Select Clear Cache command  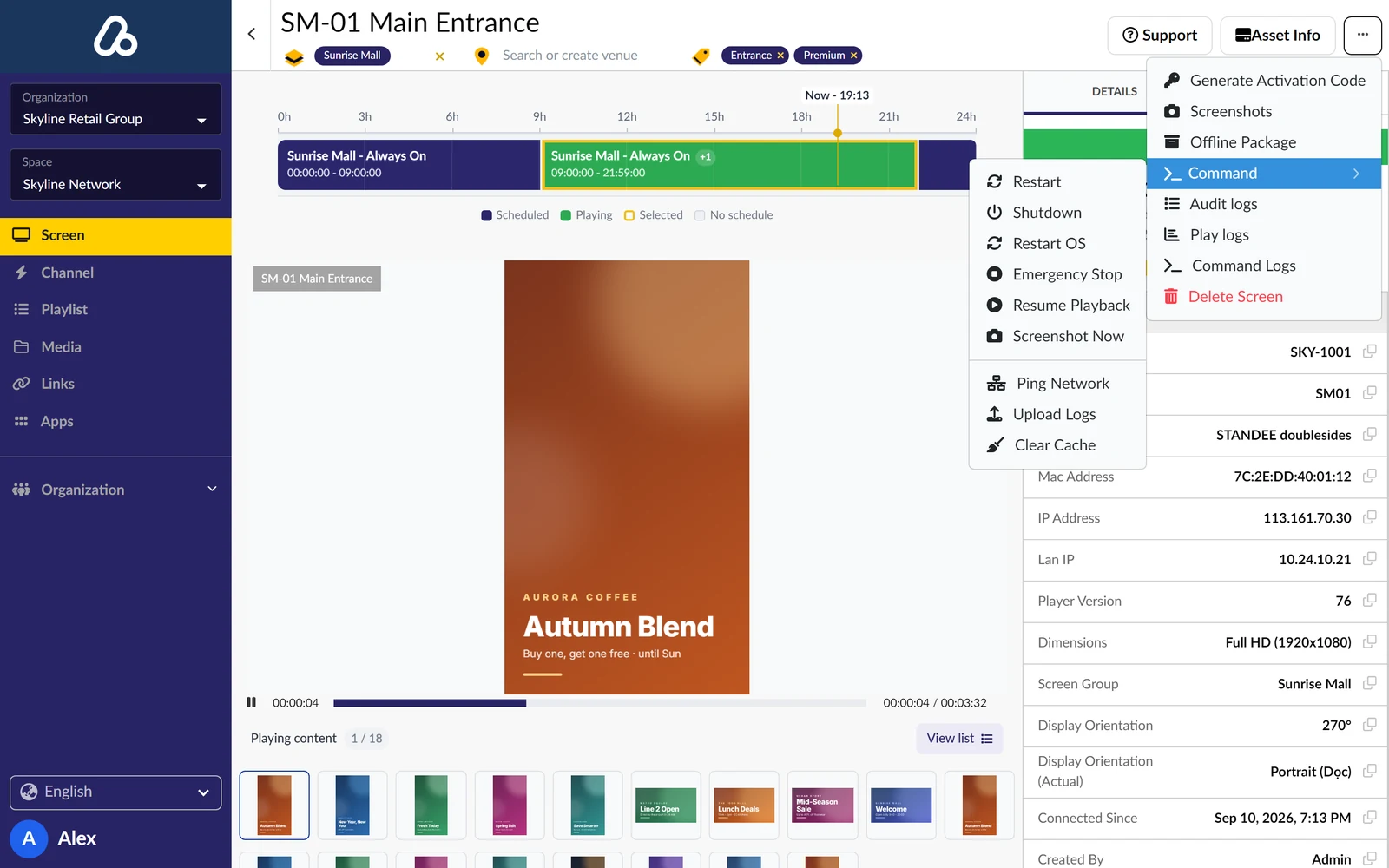click(x=1057, y=444)
